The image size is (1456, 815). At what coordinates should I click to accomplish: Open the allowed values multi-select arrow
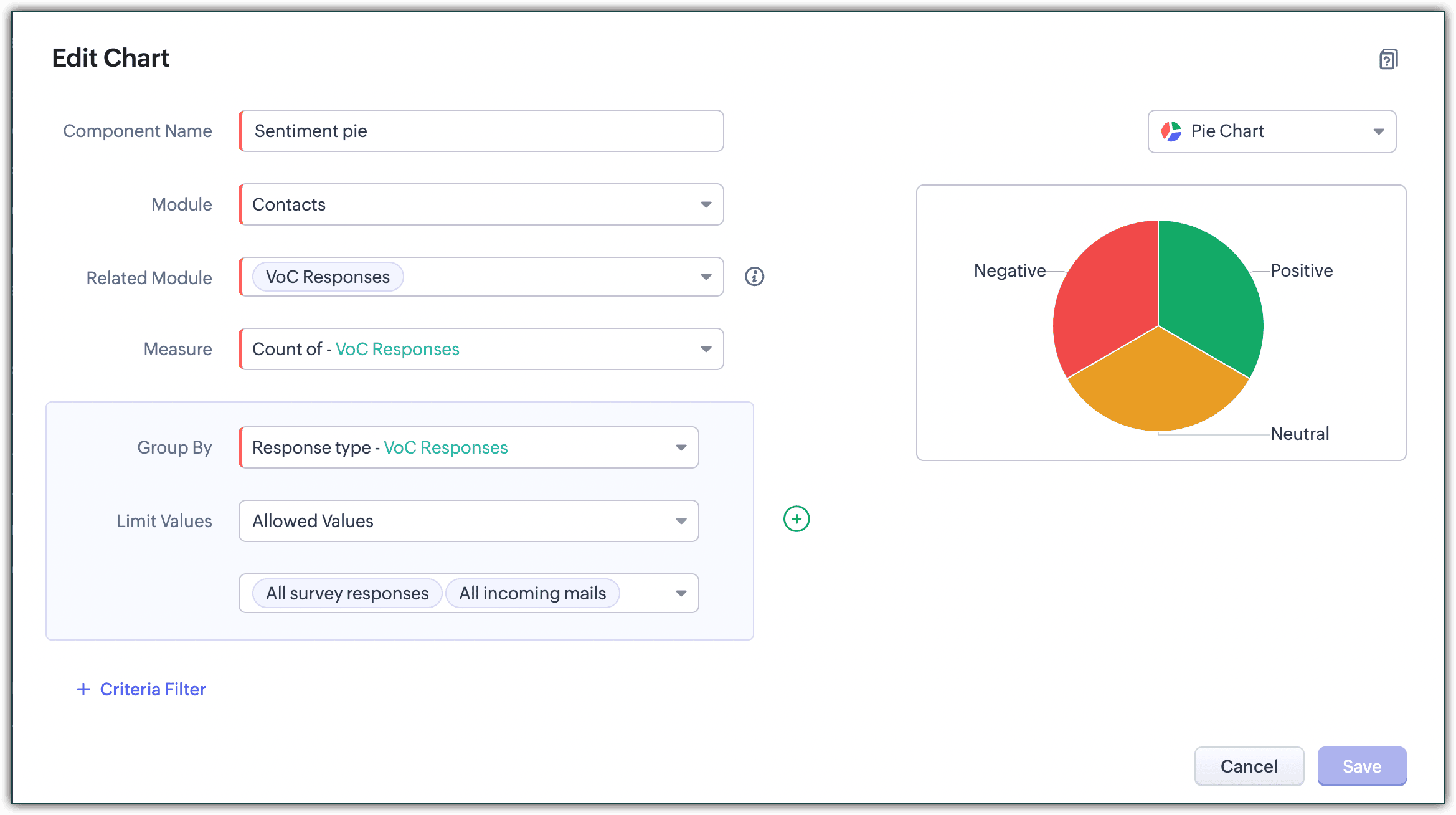coord(681,593)
